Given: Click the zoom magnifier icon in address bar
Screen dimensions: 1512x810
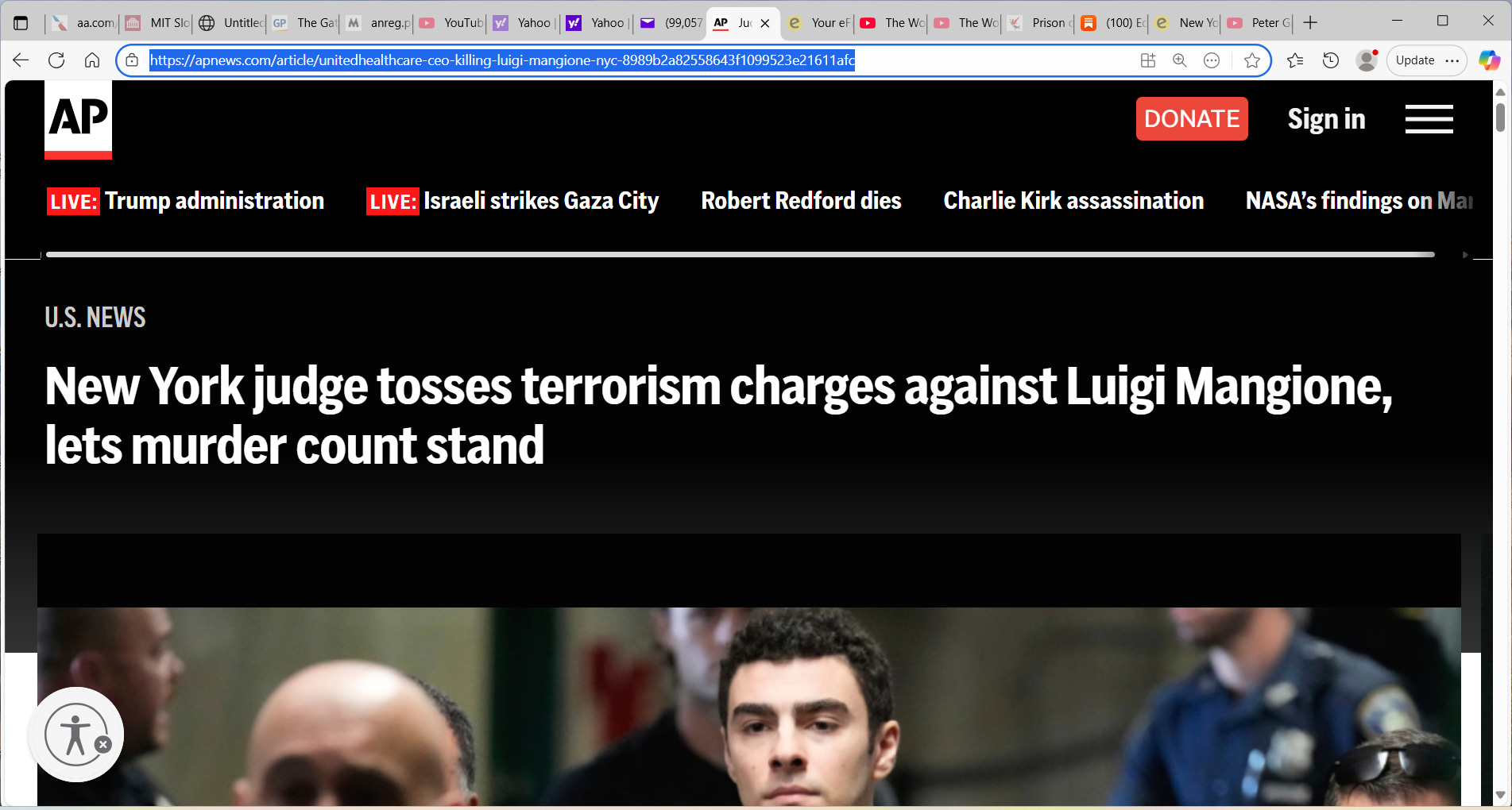Looking at the screenshot, I should 1180,60.
